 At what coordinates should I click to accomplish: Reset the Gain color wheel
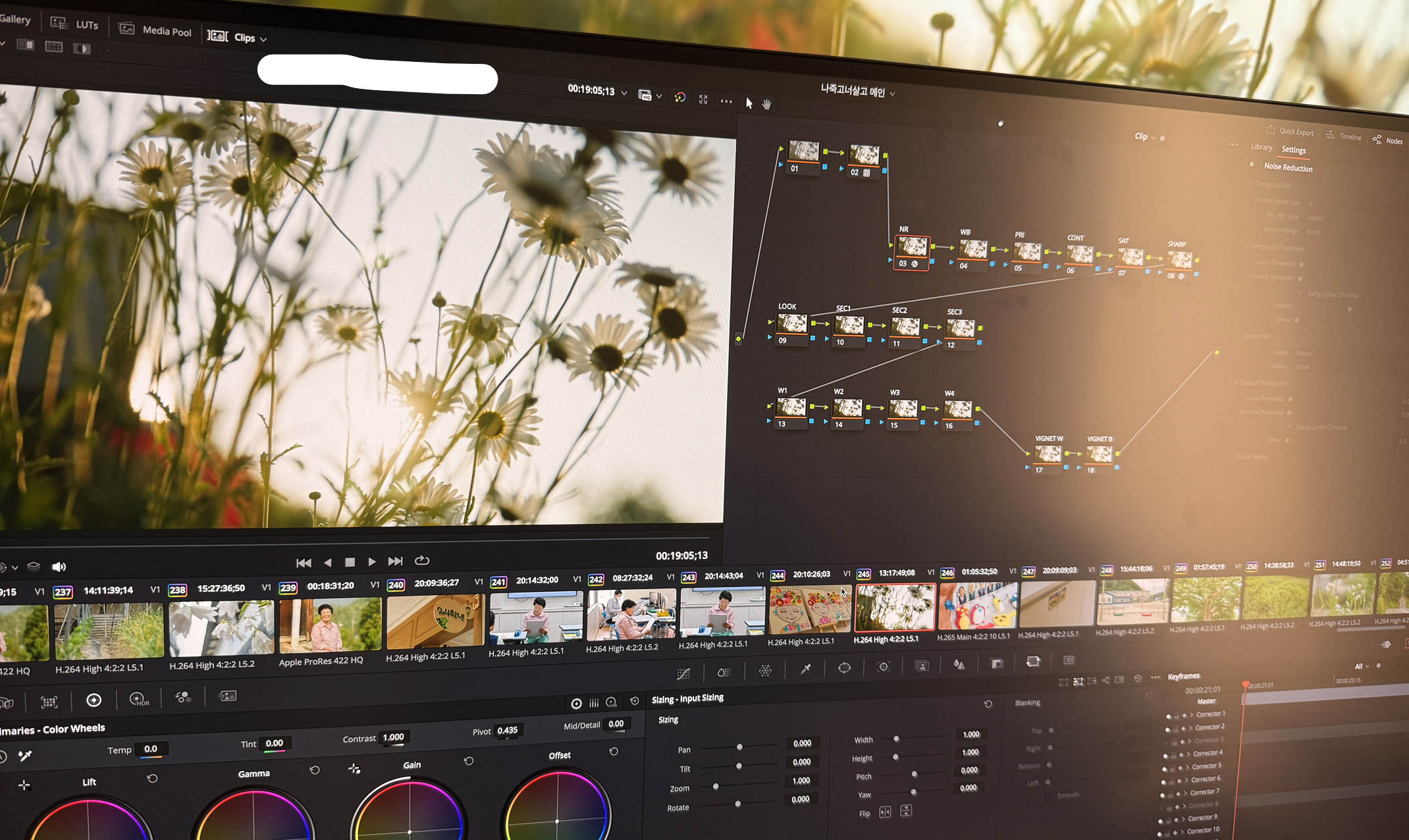[x=469, y=761]
